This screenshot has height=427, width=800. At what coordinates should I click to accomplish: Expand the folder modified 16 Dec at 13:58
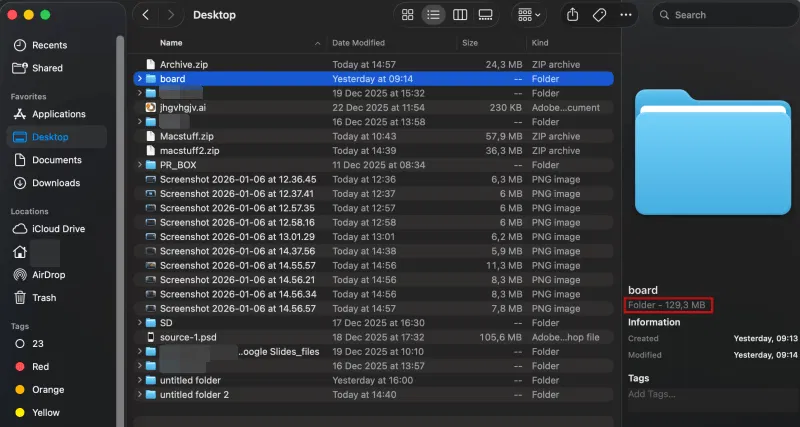(x=139, y=121)
